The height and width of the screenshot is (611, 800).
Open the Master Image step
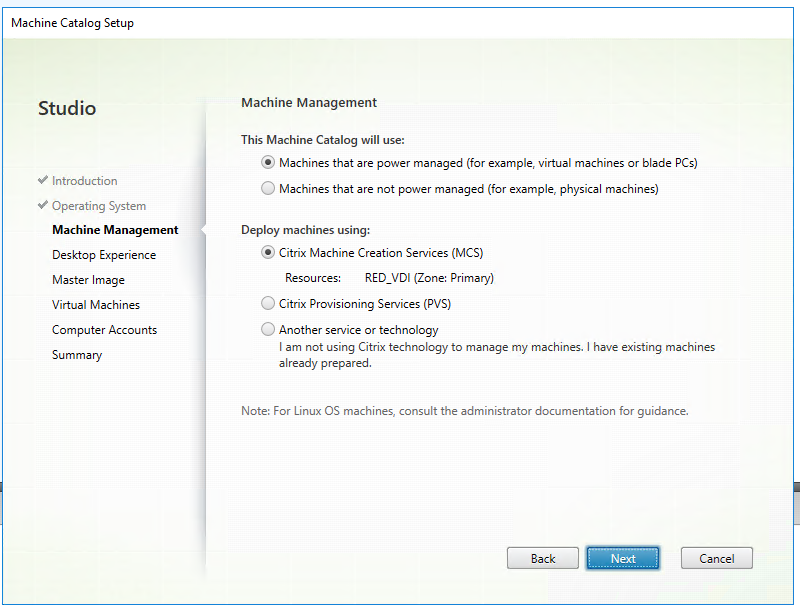point(88,279)
